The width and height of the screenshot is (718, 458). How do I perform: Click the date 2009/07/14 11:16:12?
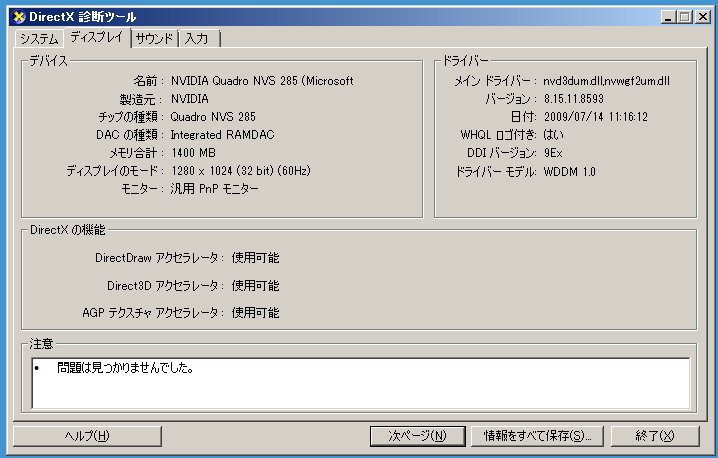(x=596, y=117)
